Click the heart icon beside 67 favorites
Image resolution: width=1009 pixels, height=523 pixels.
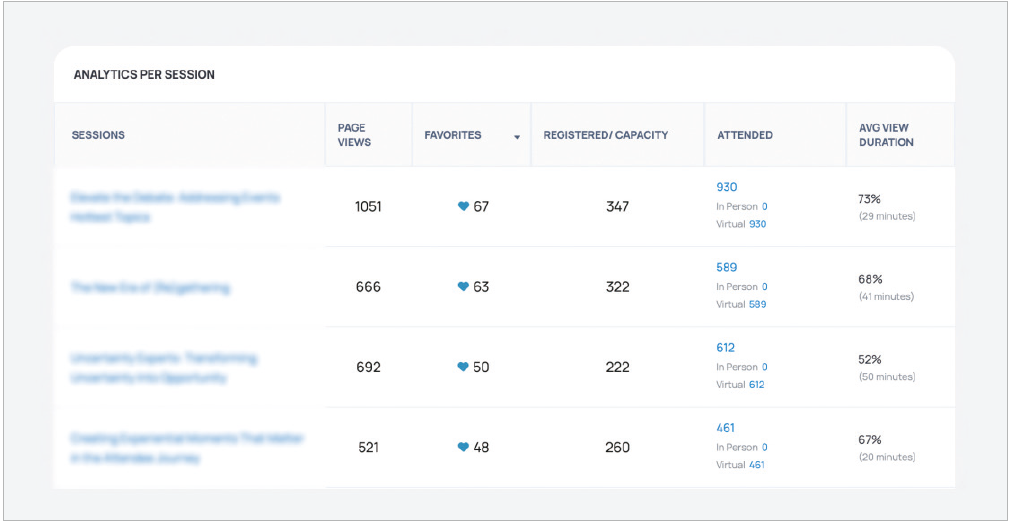tap(463, 207)
